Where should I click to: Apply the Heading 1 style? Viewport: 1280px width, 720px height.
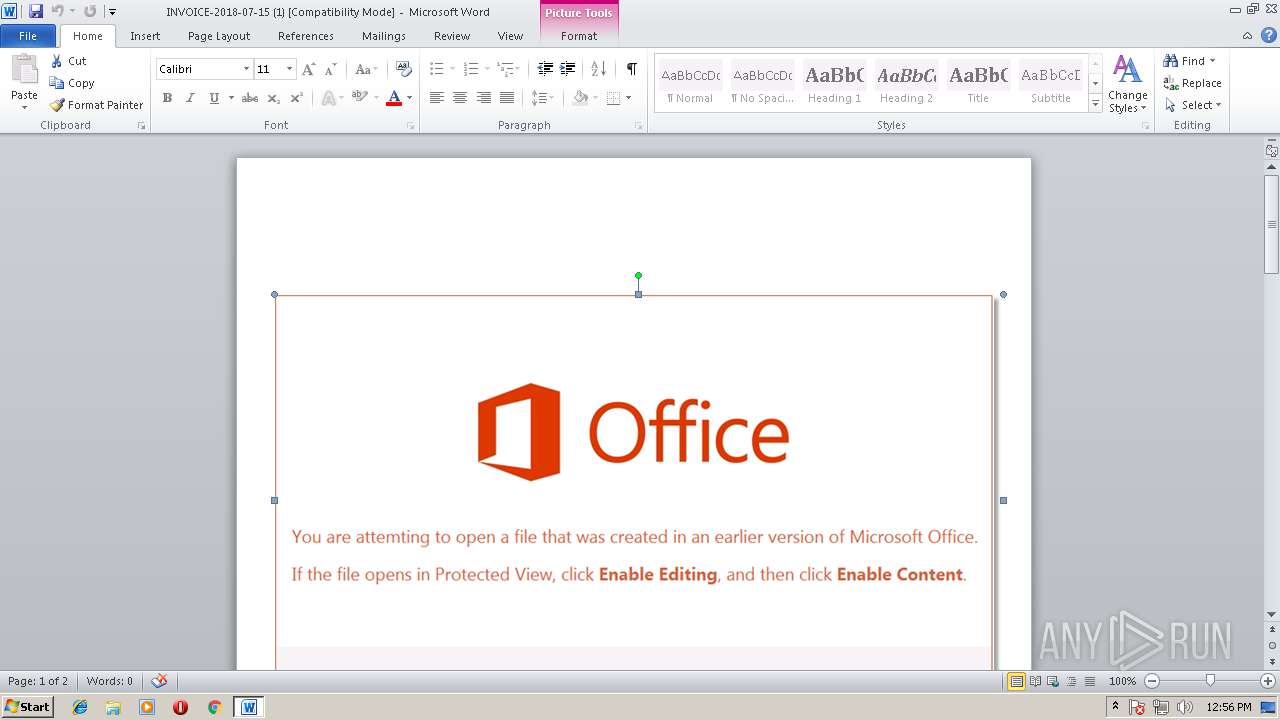point(834,83)
